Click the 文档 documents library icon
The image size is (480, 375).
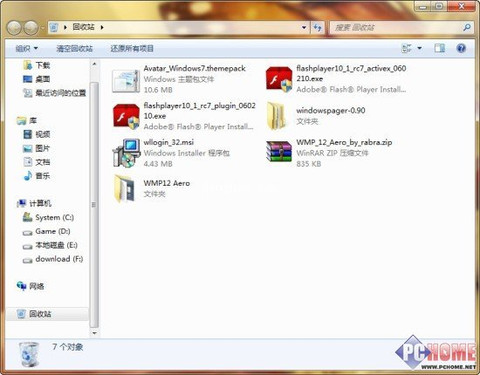tap(28, 162)
